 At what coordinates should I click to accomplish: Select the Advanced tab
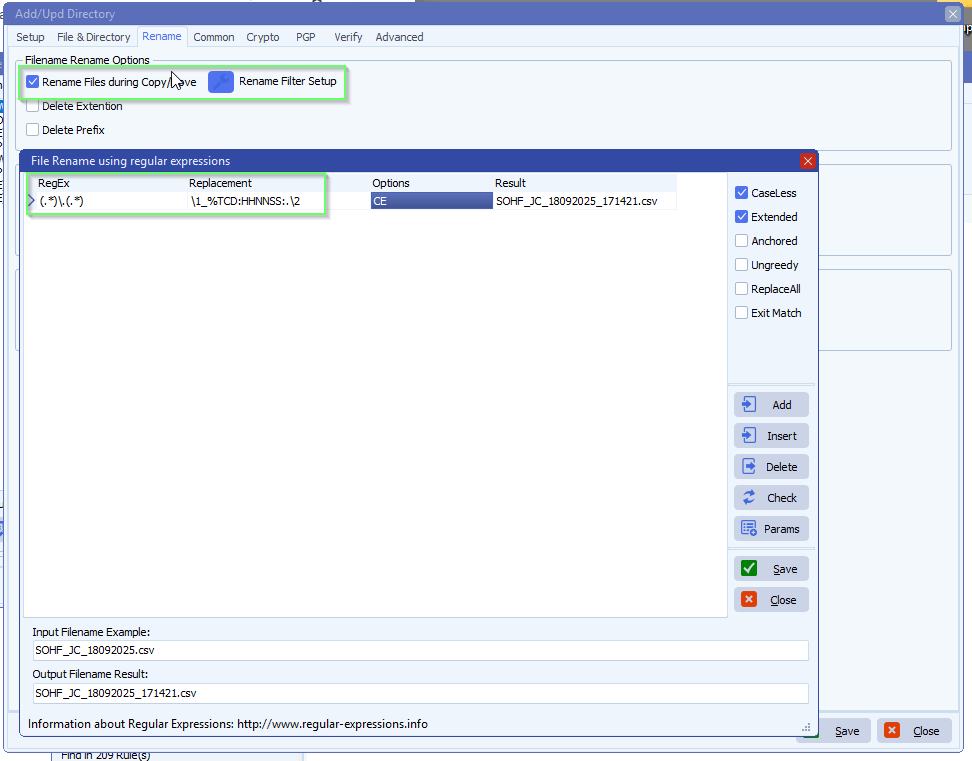pos(399,37)
